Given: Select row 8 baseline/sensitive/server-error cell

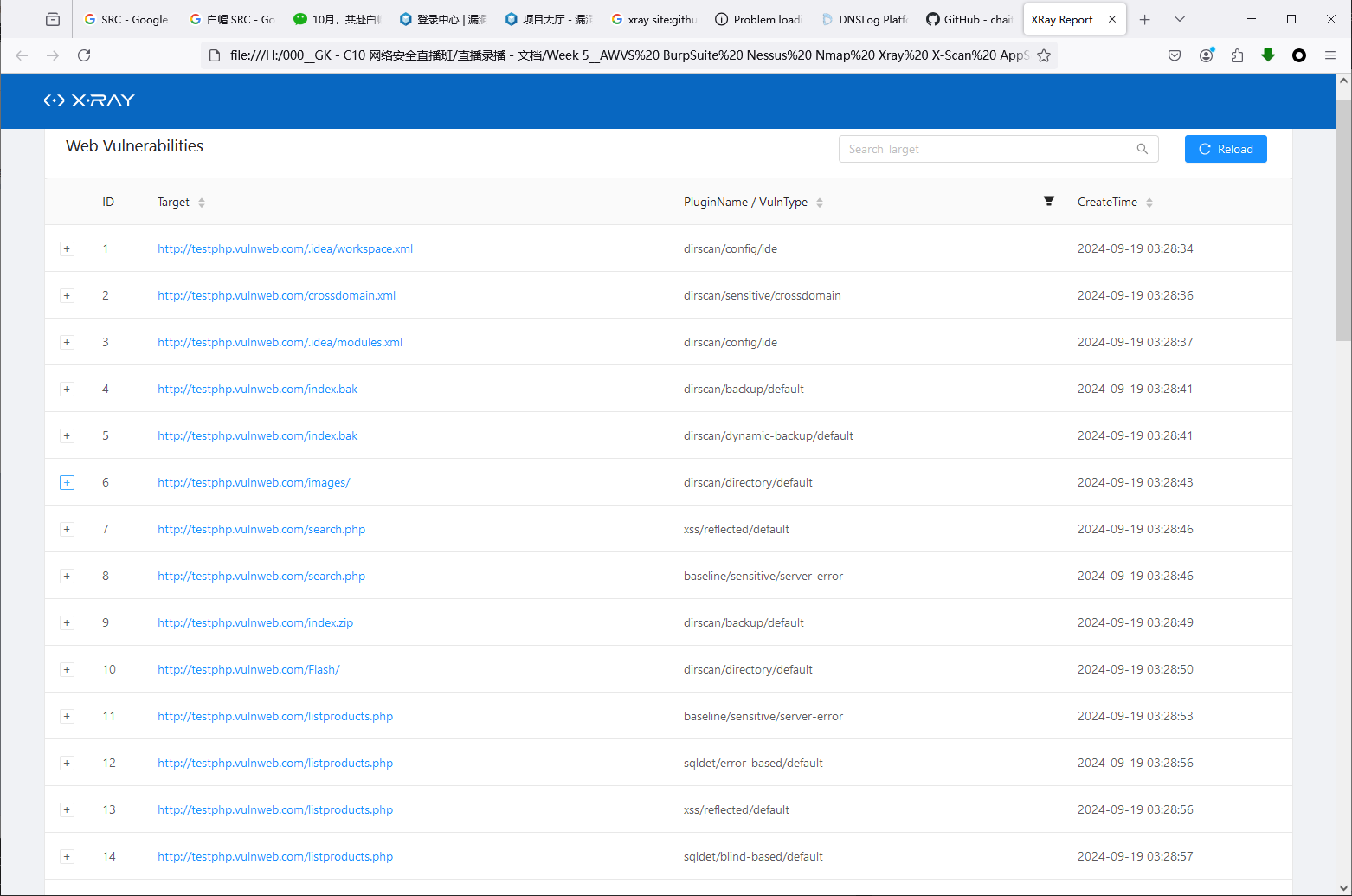Looking at the screenshot, I should click(763, 576).
